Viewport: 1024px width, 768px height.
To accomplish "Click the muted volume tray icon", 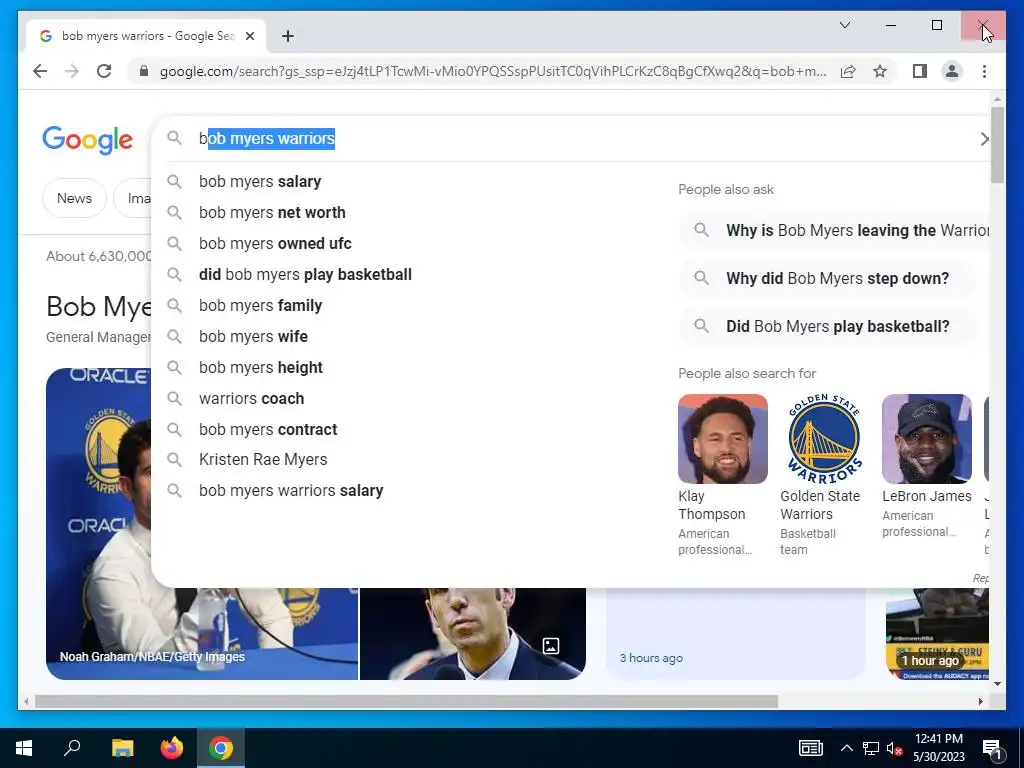I will [x=895, y=748].
